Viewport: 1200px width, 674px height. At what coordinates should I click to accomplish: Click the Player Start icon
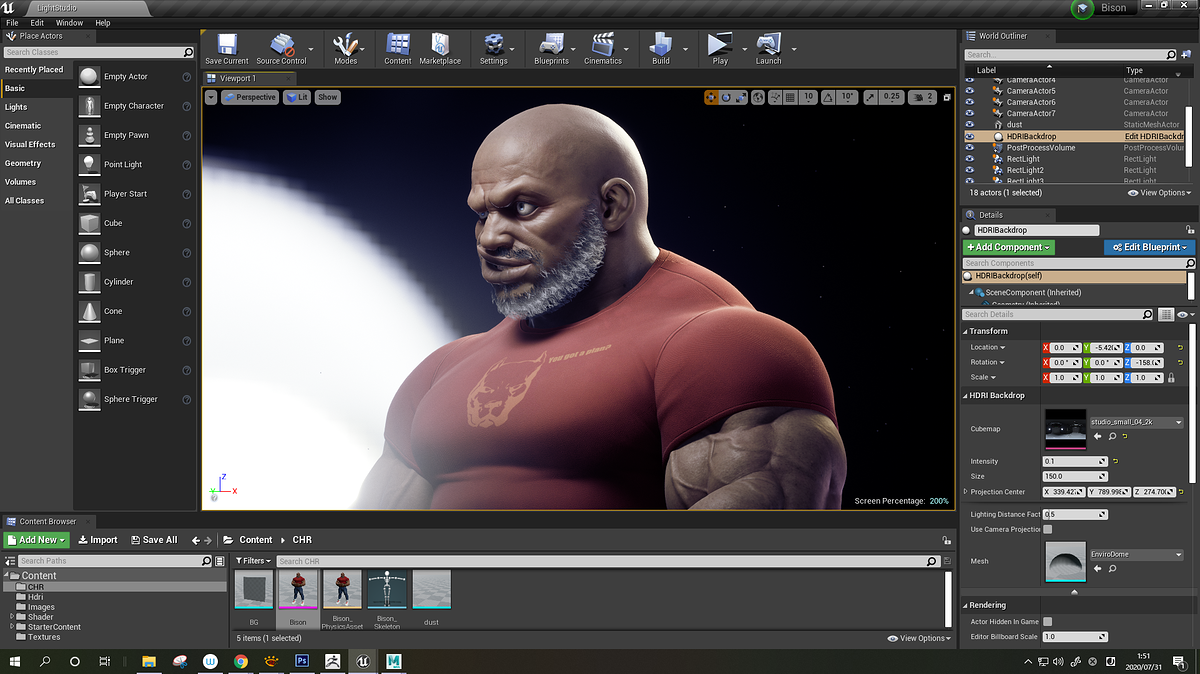coord(89,194)
